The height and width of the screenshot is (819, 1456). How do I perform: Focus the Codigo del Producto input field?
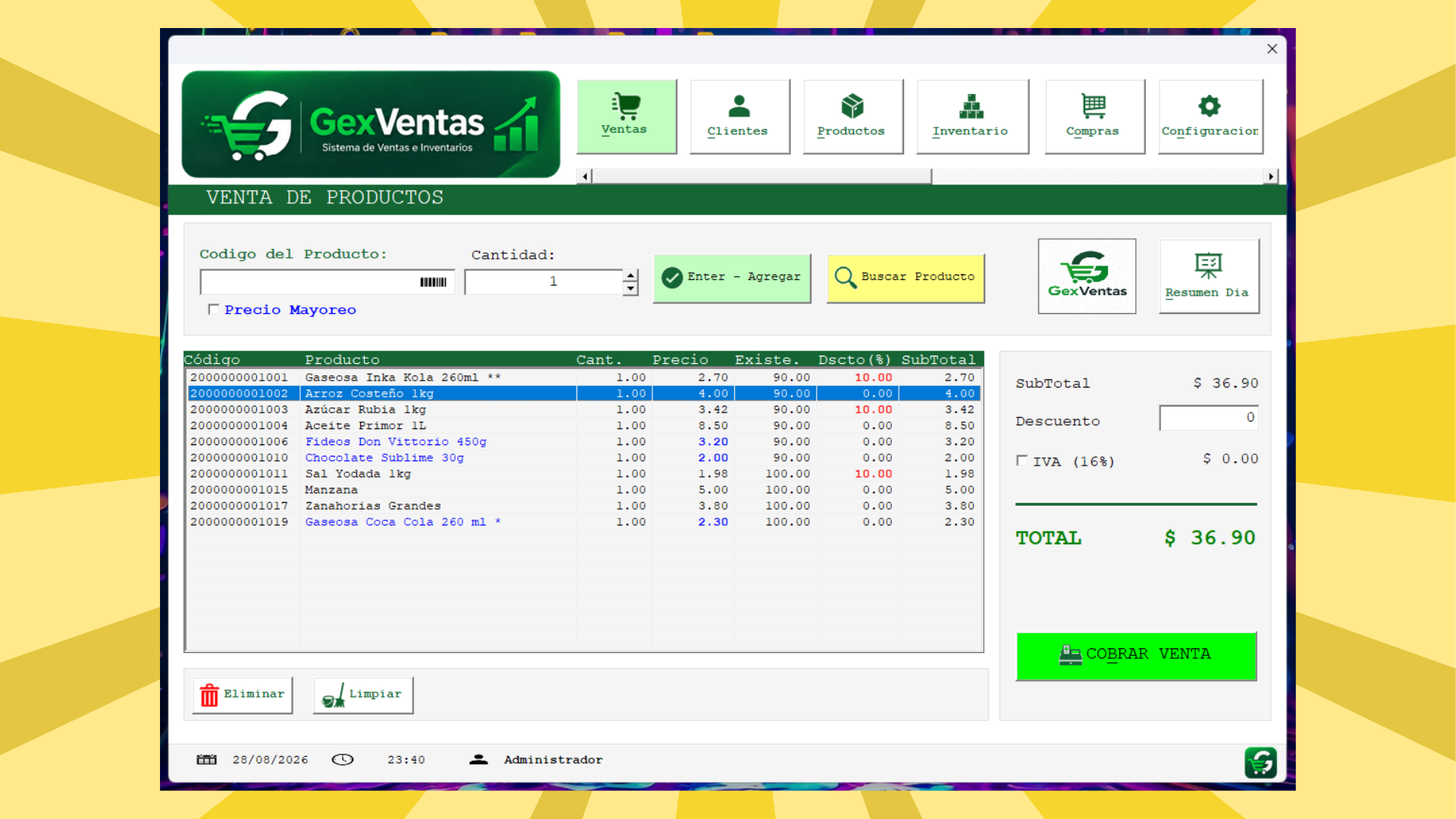[x=327, y=282]
